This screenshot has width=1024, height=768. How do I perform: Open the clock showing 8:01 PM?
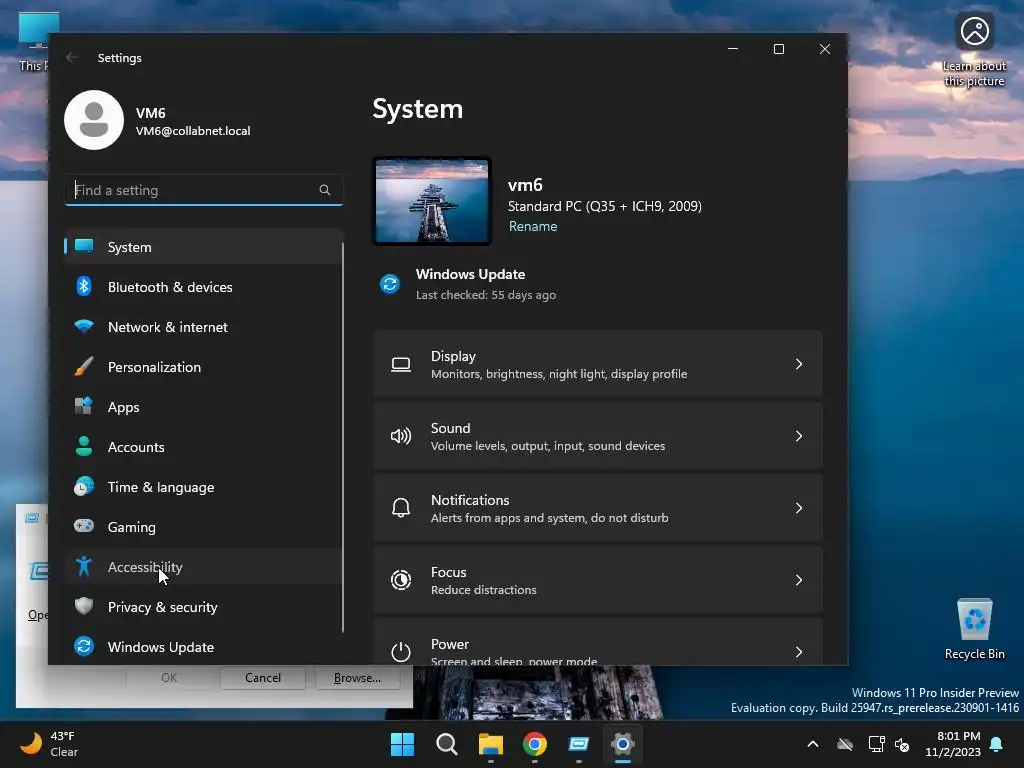coord(953,744)
